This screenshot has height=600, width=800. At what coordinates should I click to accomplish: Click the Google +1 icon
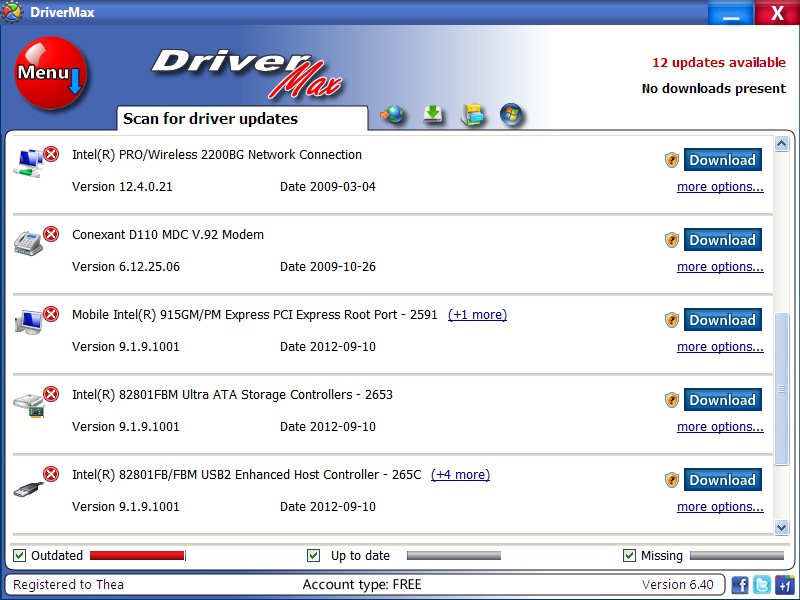(x=784, y=584)
